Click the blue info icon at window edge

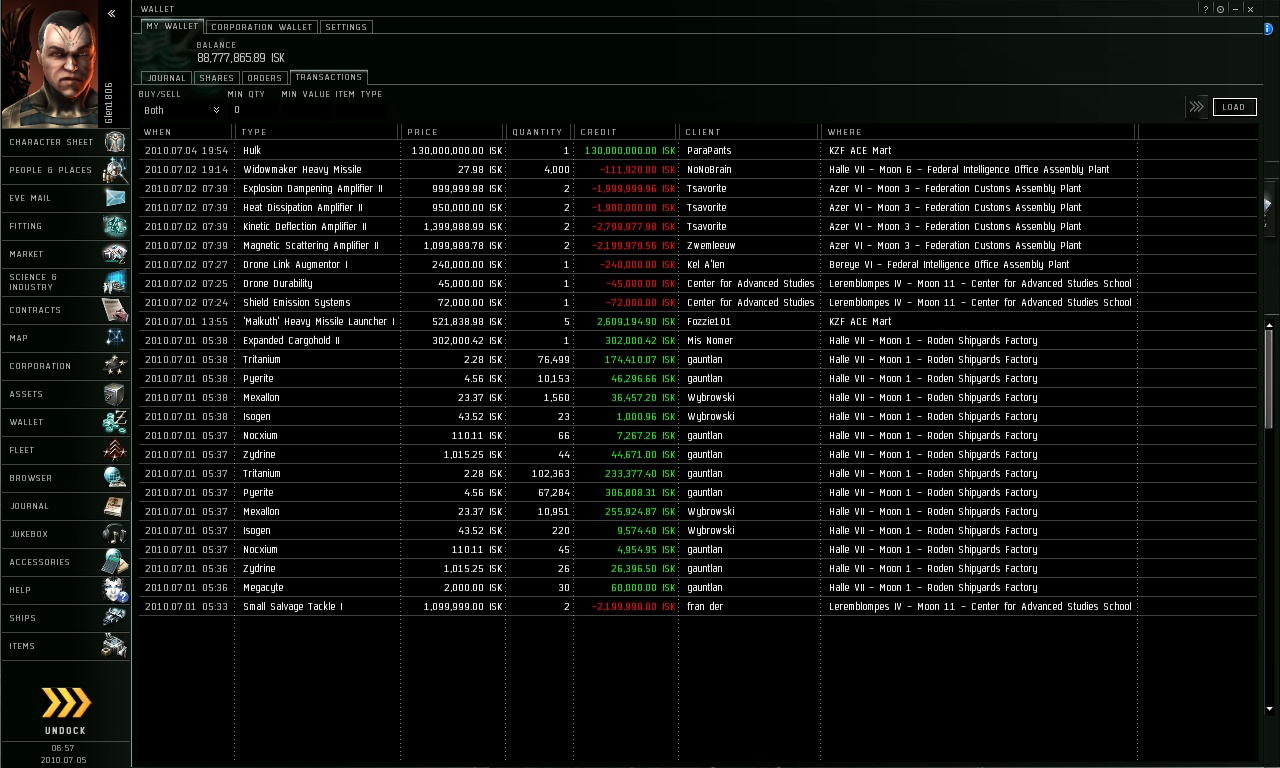click(1268, 29)
